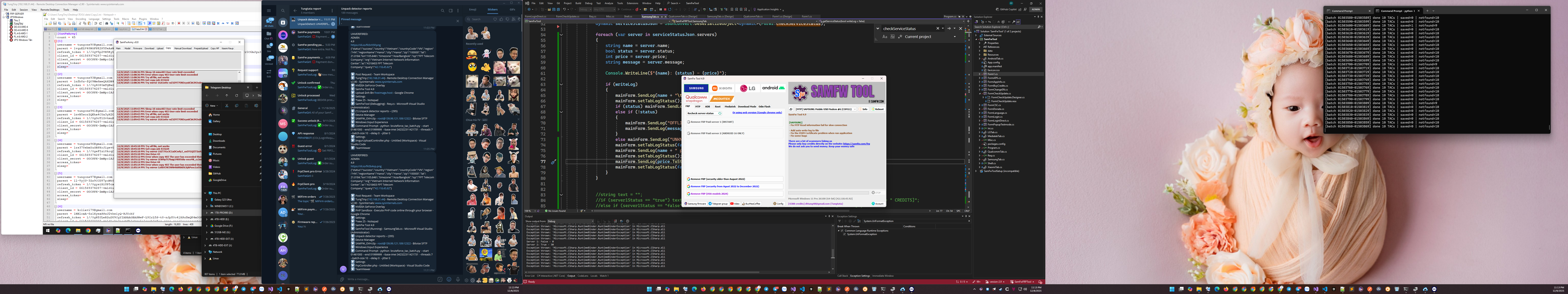Screen dimensions: 1568x294
Task: Go back from Tungtata report topic list
Action: point(295,10)
